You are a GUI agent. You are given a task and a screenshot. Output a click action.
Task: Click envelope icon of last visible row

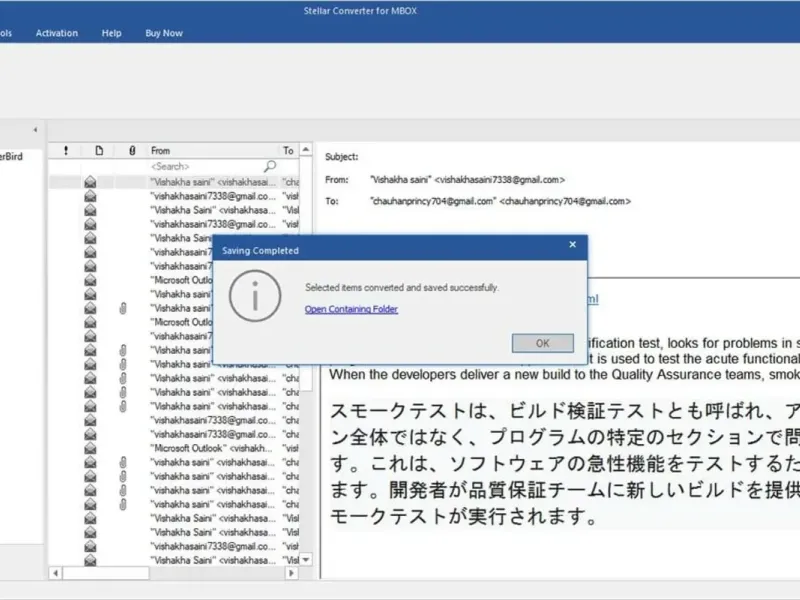click(90, 560)
